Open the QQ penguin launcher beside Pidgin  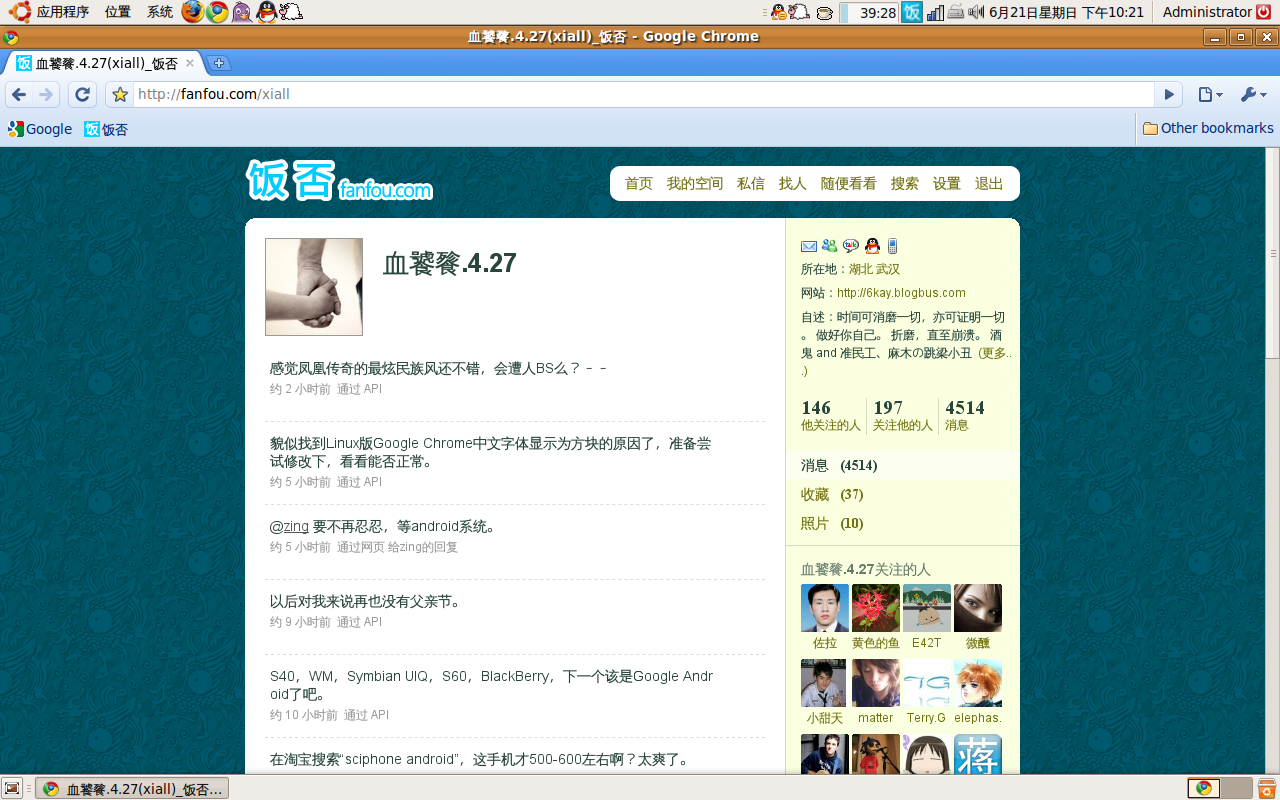click(266, 12)
